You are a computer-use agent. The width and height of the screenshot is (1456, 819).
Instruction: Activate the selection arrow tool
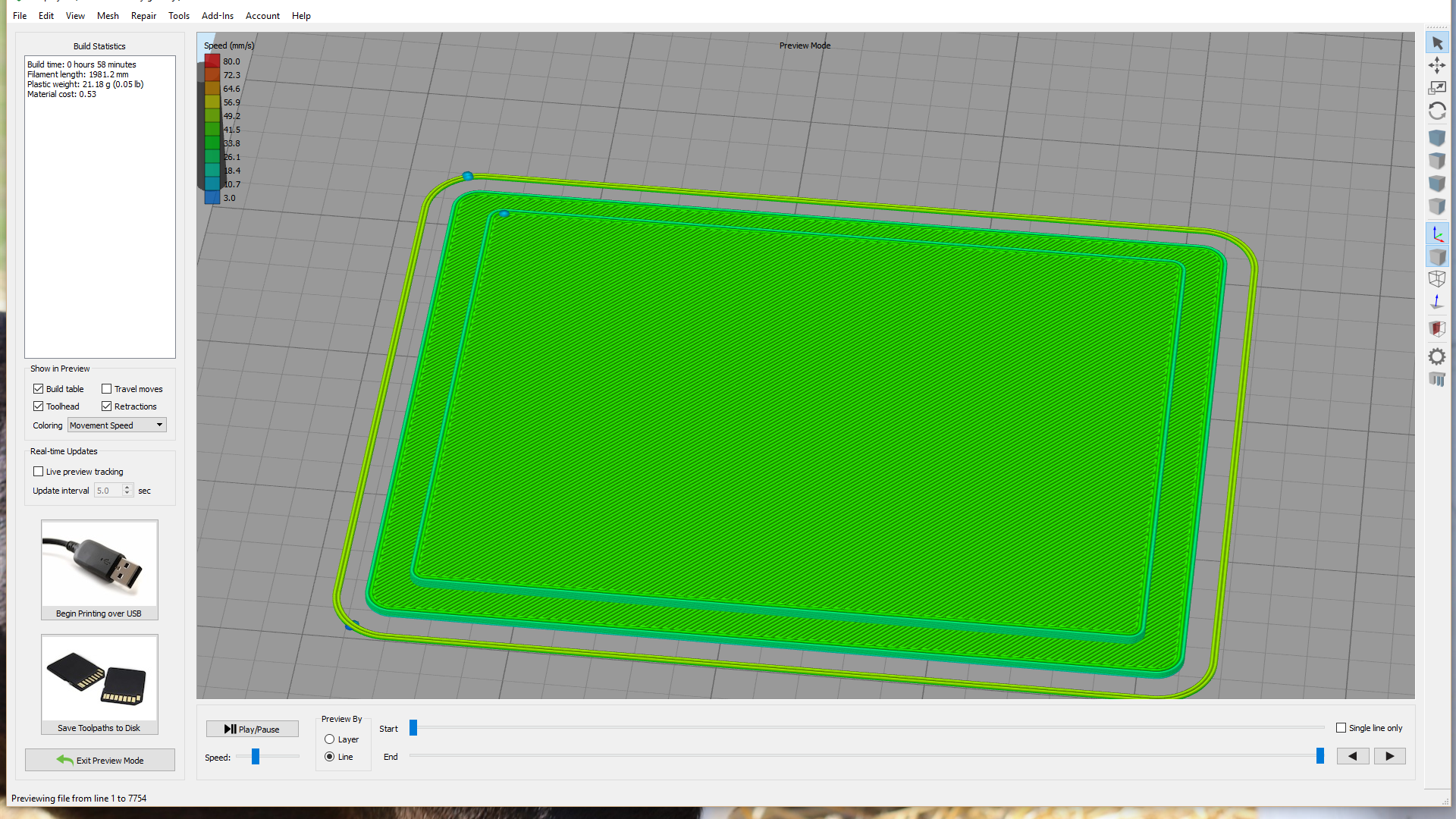pyautogui.click(x=1437, y=43)
